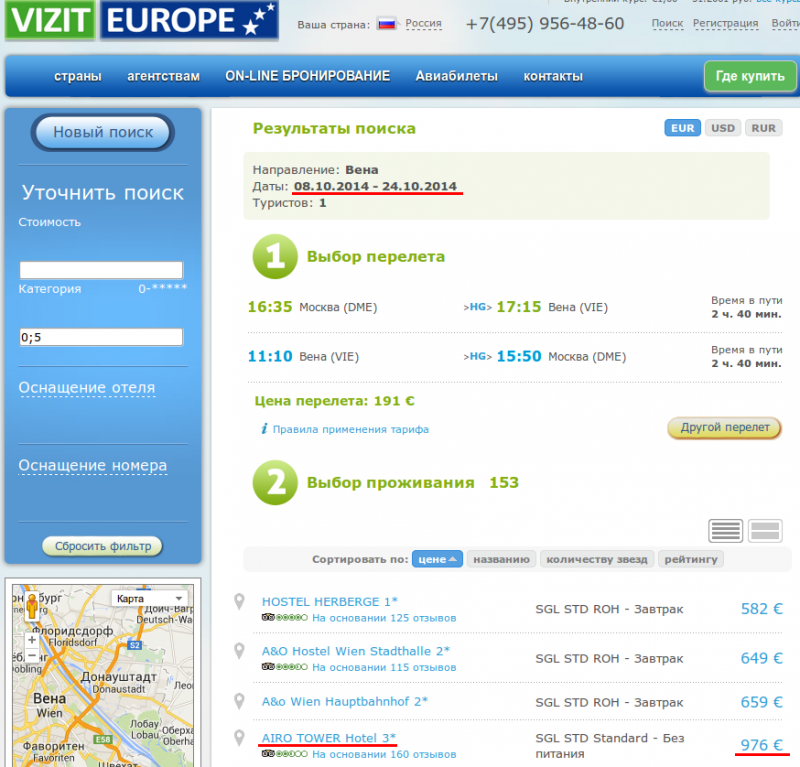Open Правила применения тарифа link
The height and width of the screenshot is (767, 800).
click(351, 429)
